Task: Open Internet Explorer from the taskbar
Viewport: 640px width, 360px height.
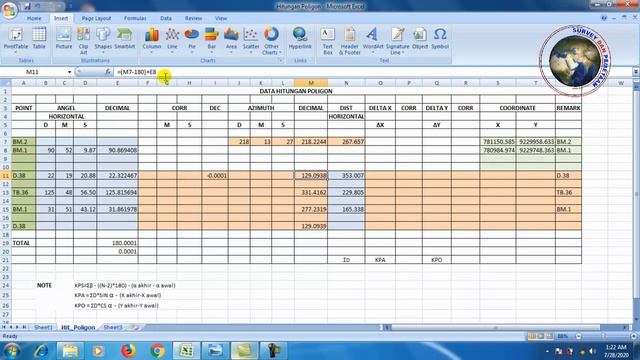Action: click(x=41, y=351)
